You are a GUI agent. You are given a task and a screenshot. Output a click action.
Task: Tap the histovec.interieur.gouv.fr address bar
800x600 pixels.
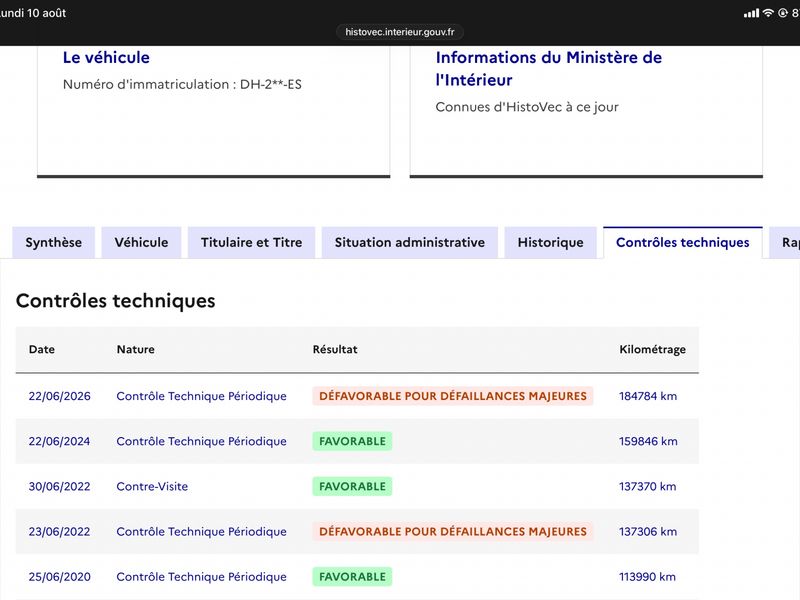[399, 32]
